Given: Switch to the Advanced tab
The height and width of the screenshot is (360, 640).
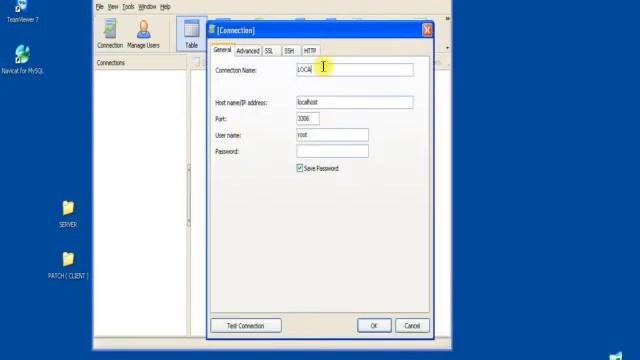Looking at the screenshot, I should tap(248, 51).
